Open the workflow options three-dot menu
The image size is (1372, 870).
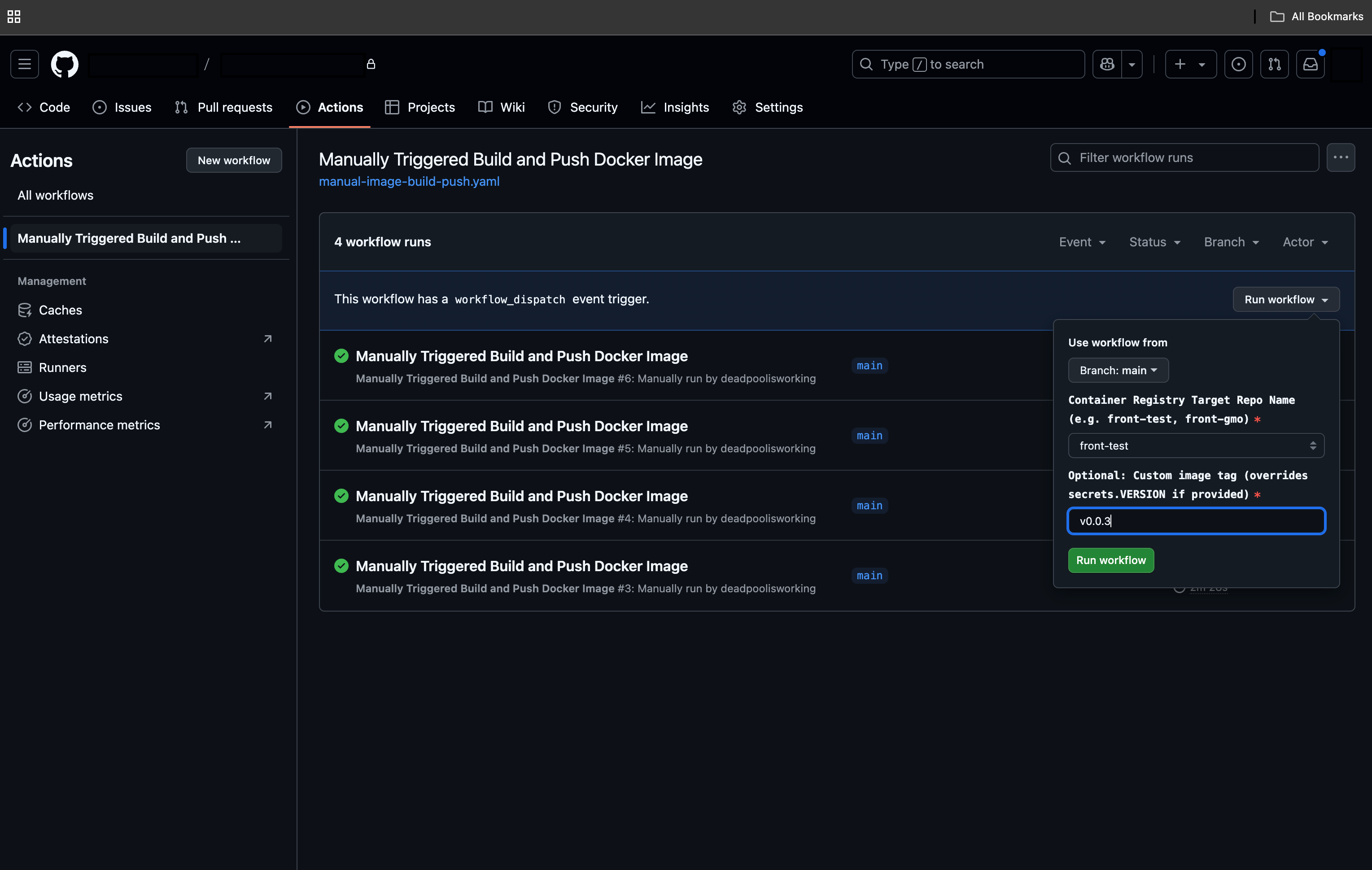(x=1340, y=157)
